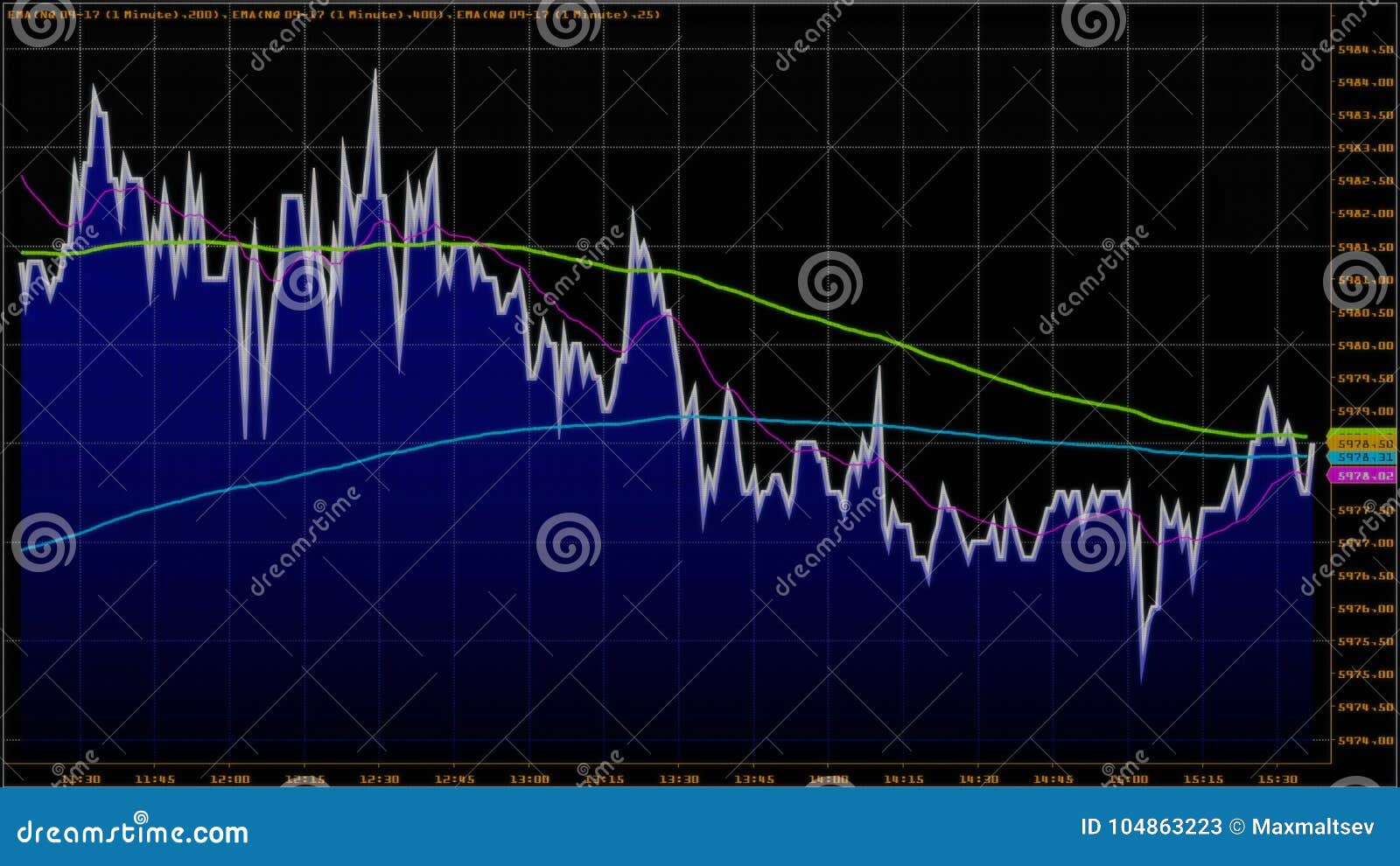Click the 5976.00 price axis label

(1365, 609)
